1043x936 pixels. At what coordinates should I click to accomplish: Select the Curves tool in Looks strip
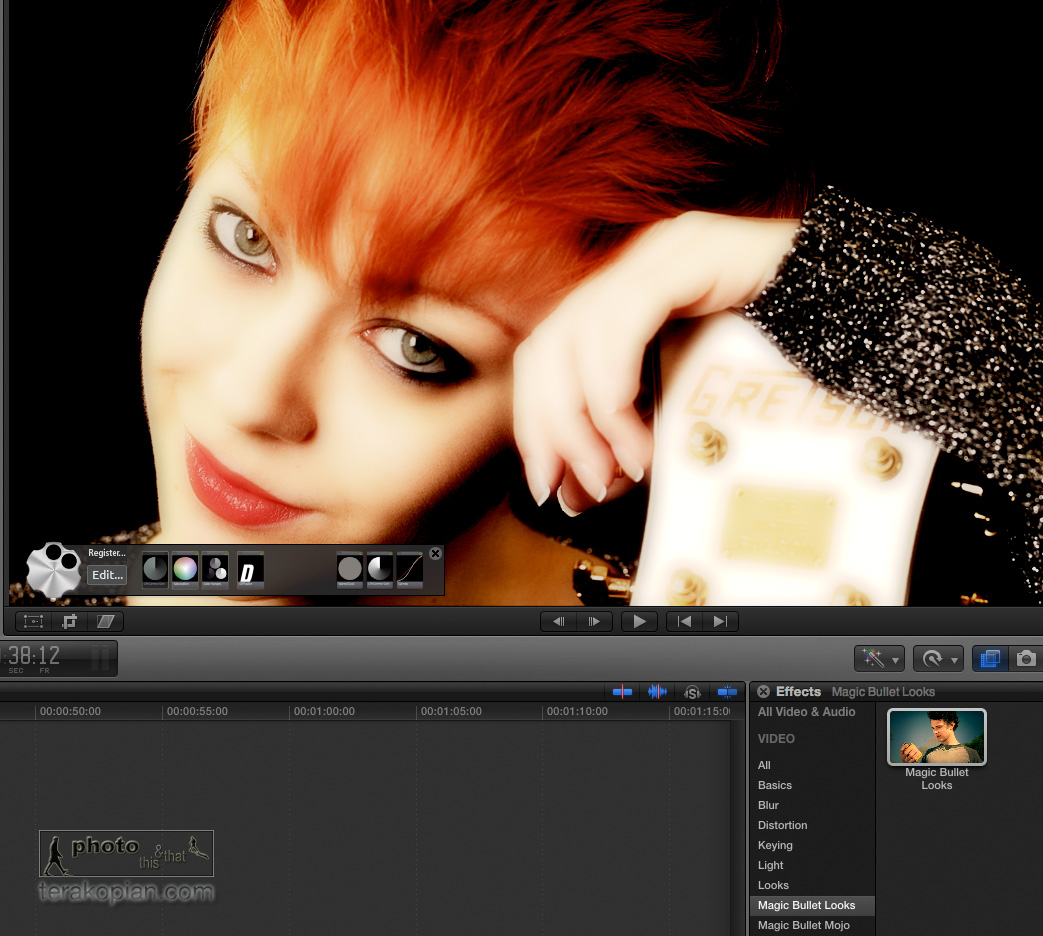410,570
